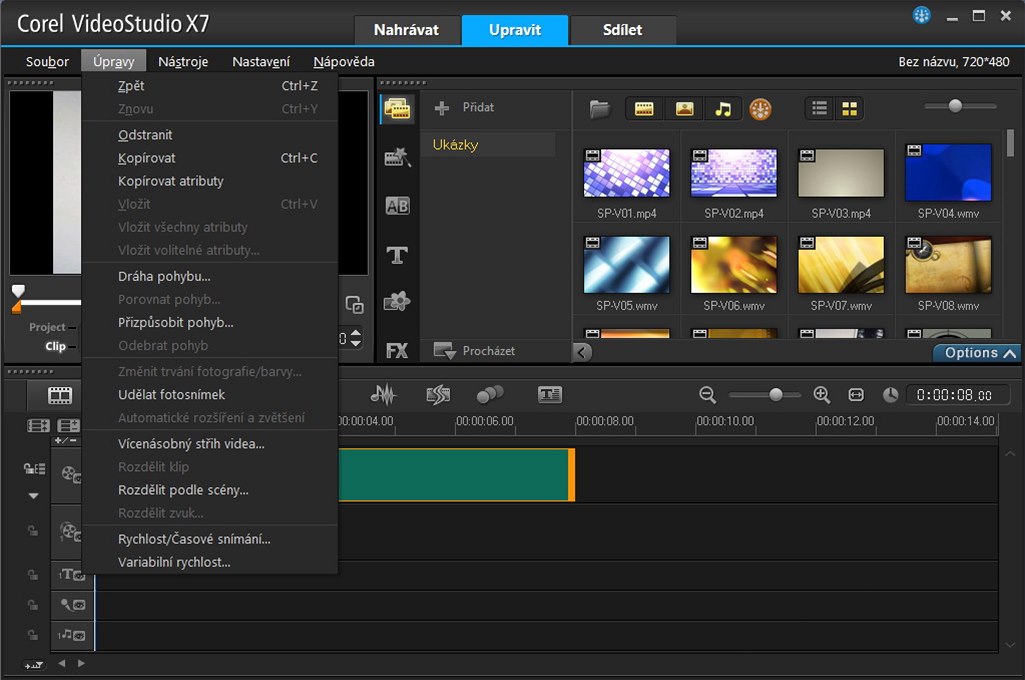Click the audio mixer waveform icon
Viewport: 1025px width, 680px height.
(382, 395)
